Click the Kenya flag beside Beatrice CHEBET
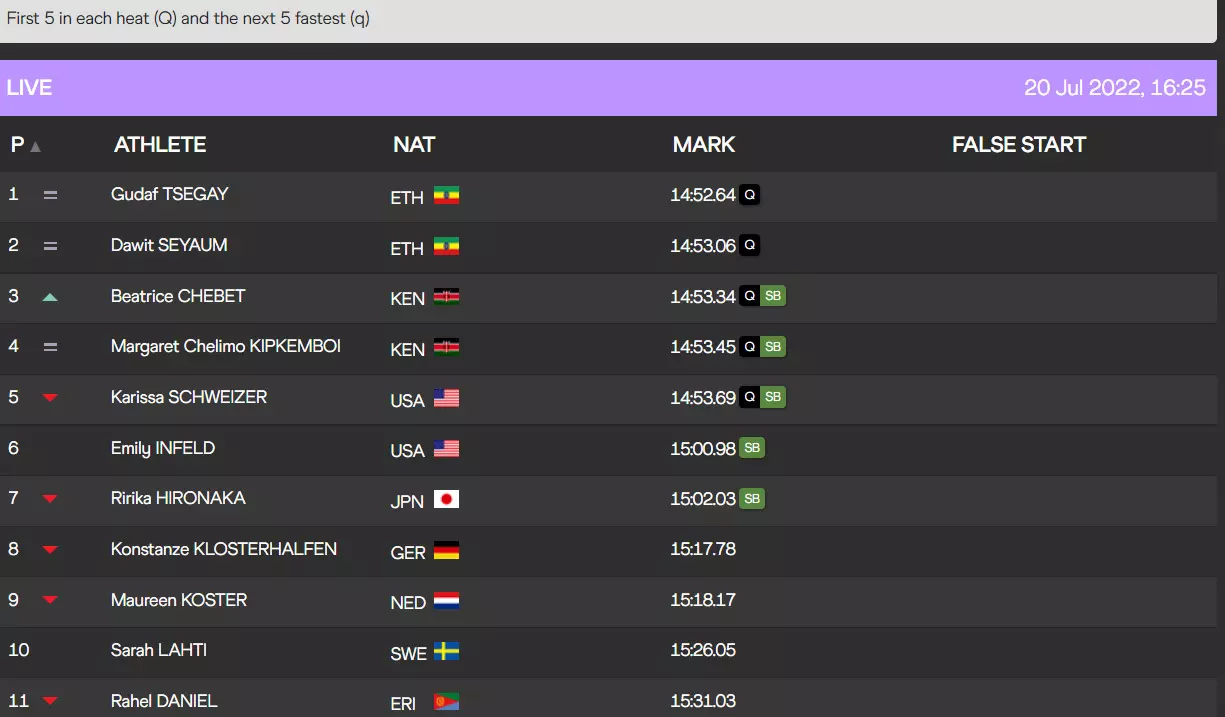Image resolution: width=1225 pixels, height=717 pixels. click(446, 297)
